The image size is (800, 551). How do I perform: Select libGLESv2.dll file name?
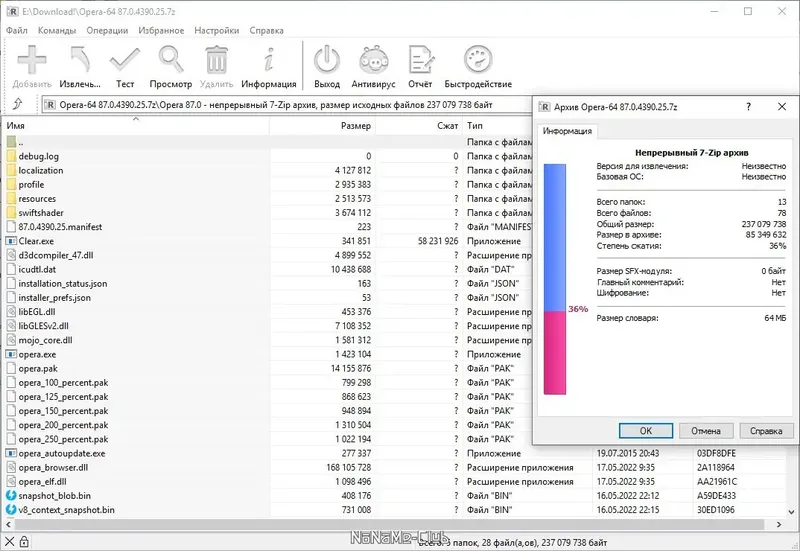(x=43, y=326)
